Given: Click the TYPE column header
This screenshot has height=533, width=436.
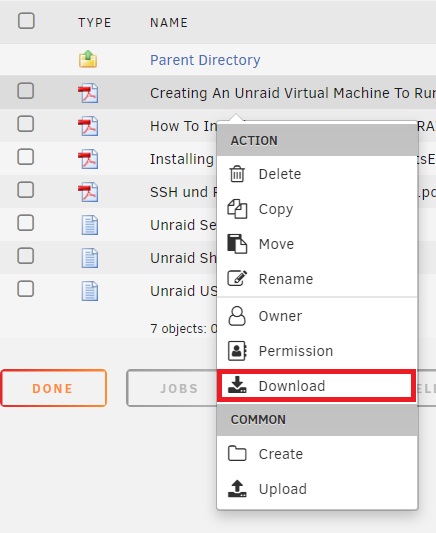Looking at the screenshot, I should pos(94,23).
